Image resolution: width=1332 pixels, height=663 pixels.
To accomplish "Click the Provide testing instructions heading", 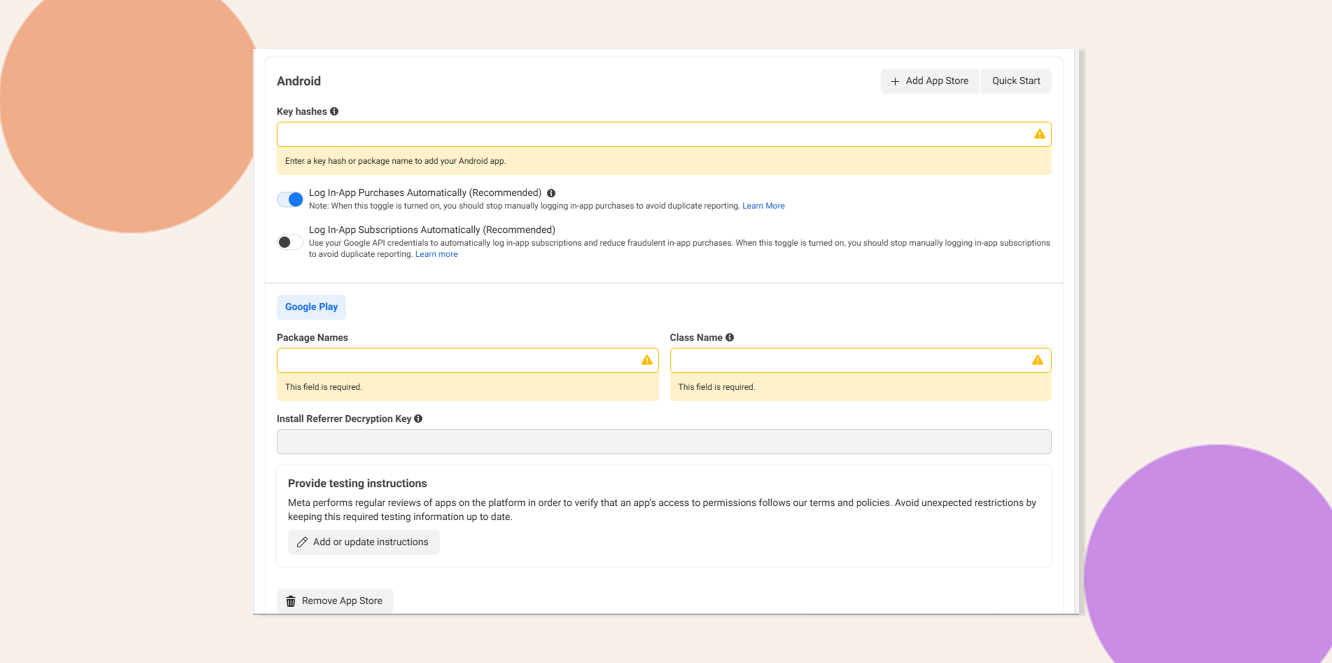I will pyautogui.click(x=357, y=483).
